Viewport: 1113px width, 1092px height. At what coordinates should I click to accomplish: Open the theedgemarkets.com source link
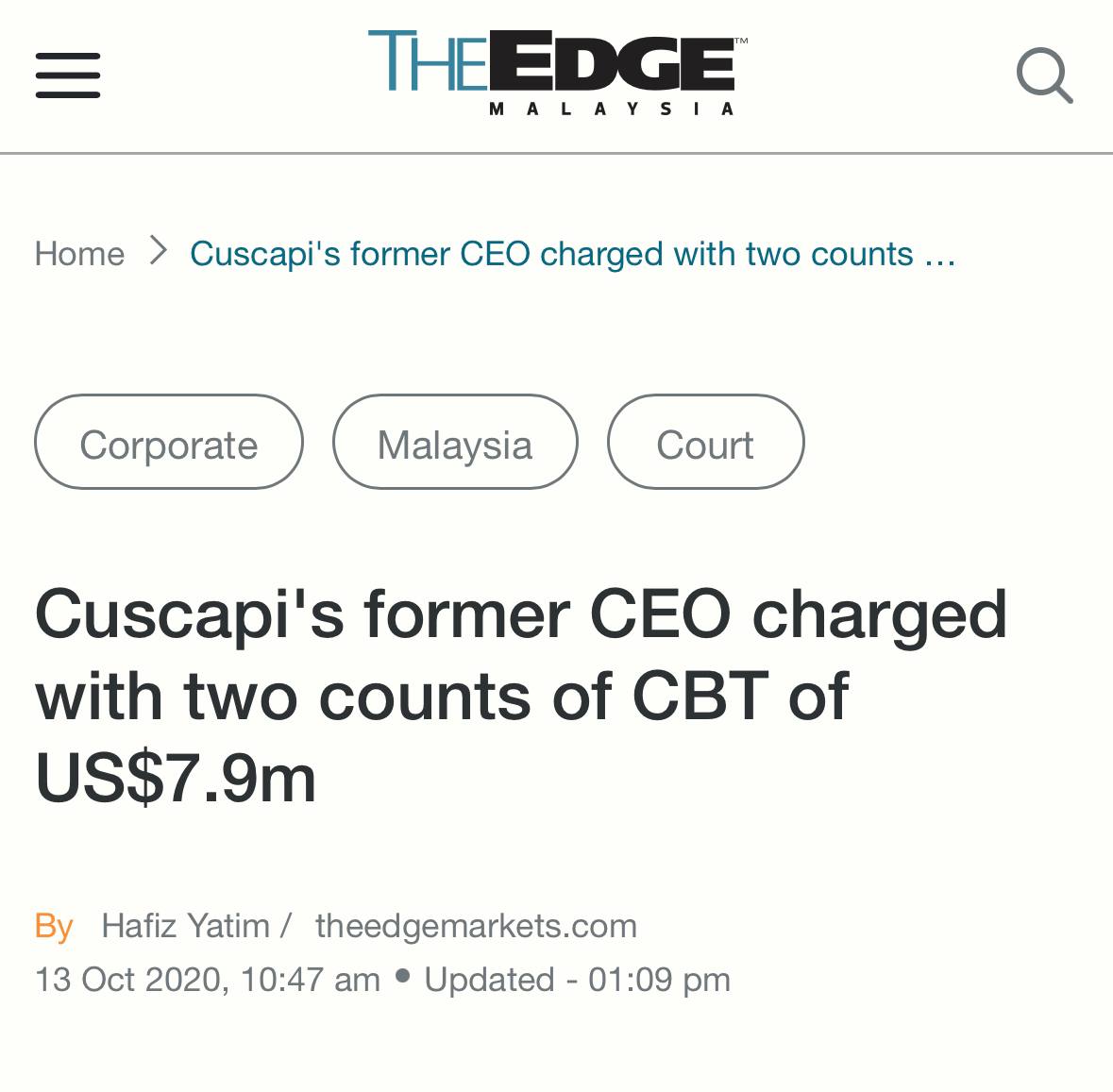click(x=477, y=926)
